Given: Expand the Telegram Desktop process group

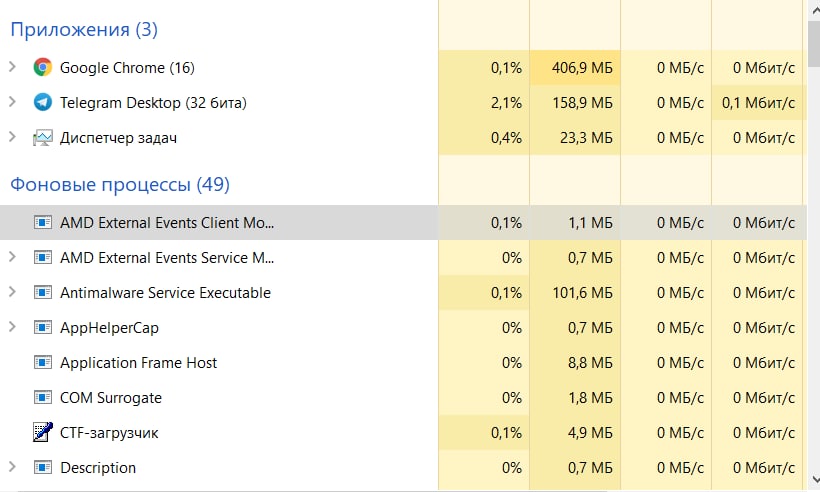Looking at the screenshot, I should point(13,102).
